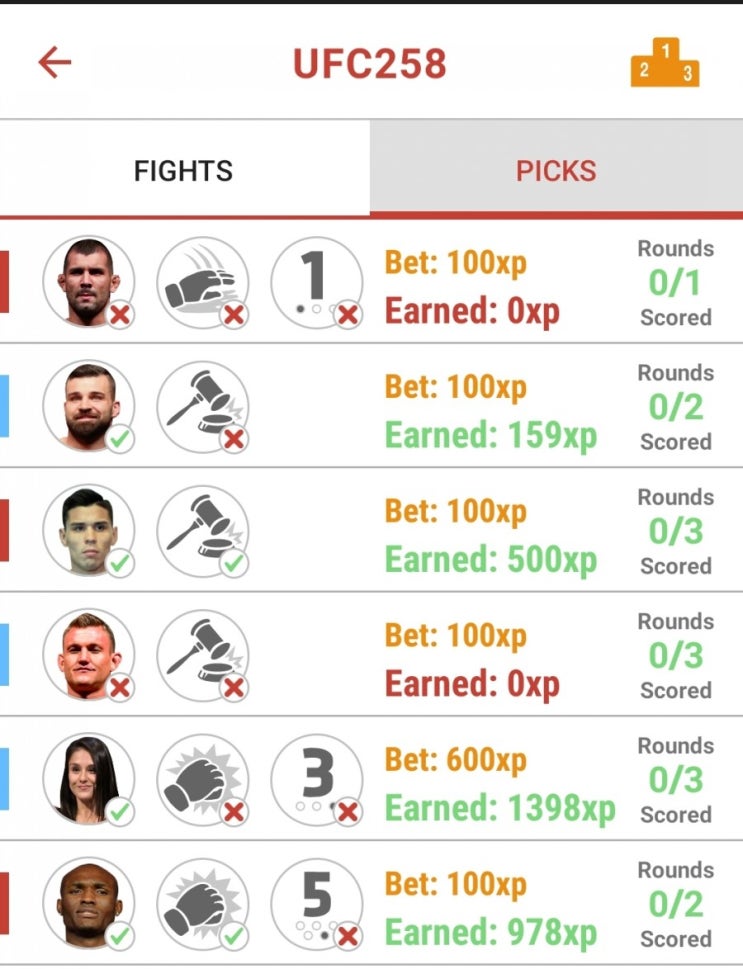
Task: Switch to the FIGHTS tab
Action: [184, 171]
